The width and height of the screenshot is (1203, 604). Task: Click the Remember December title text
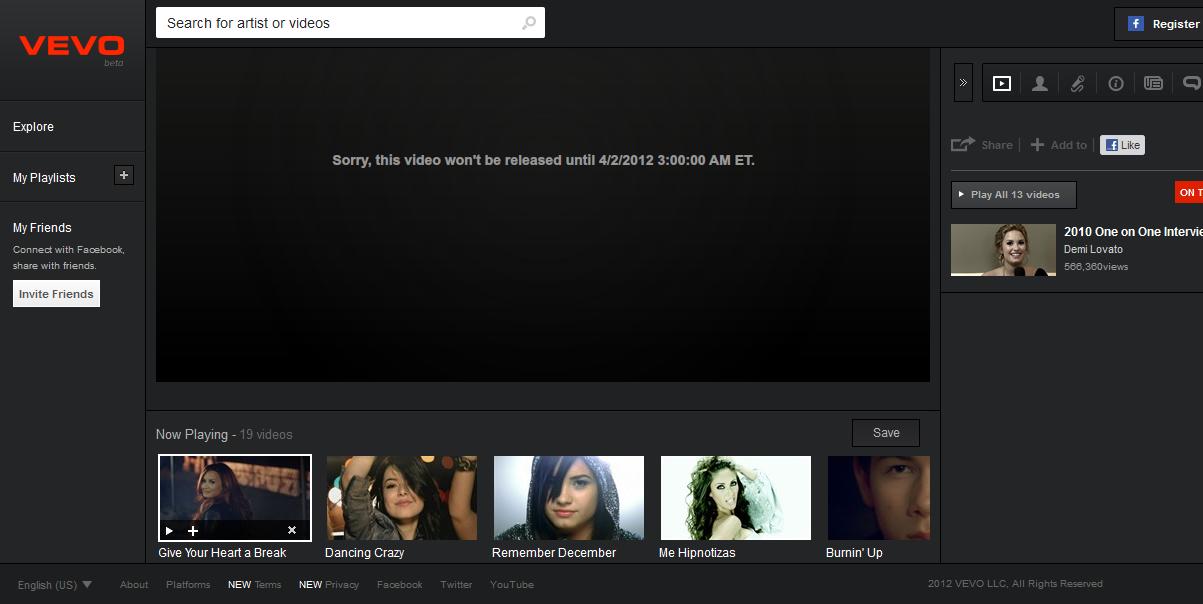pyautogui.click(x=554, y=553)
